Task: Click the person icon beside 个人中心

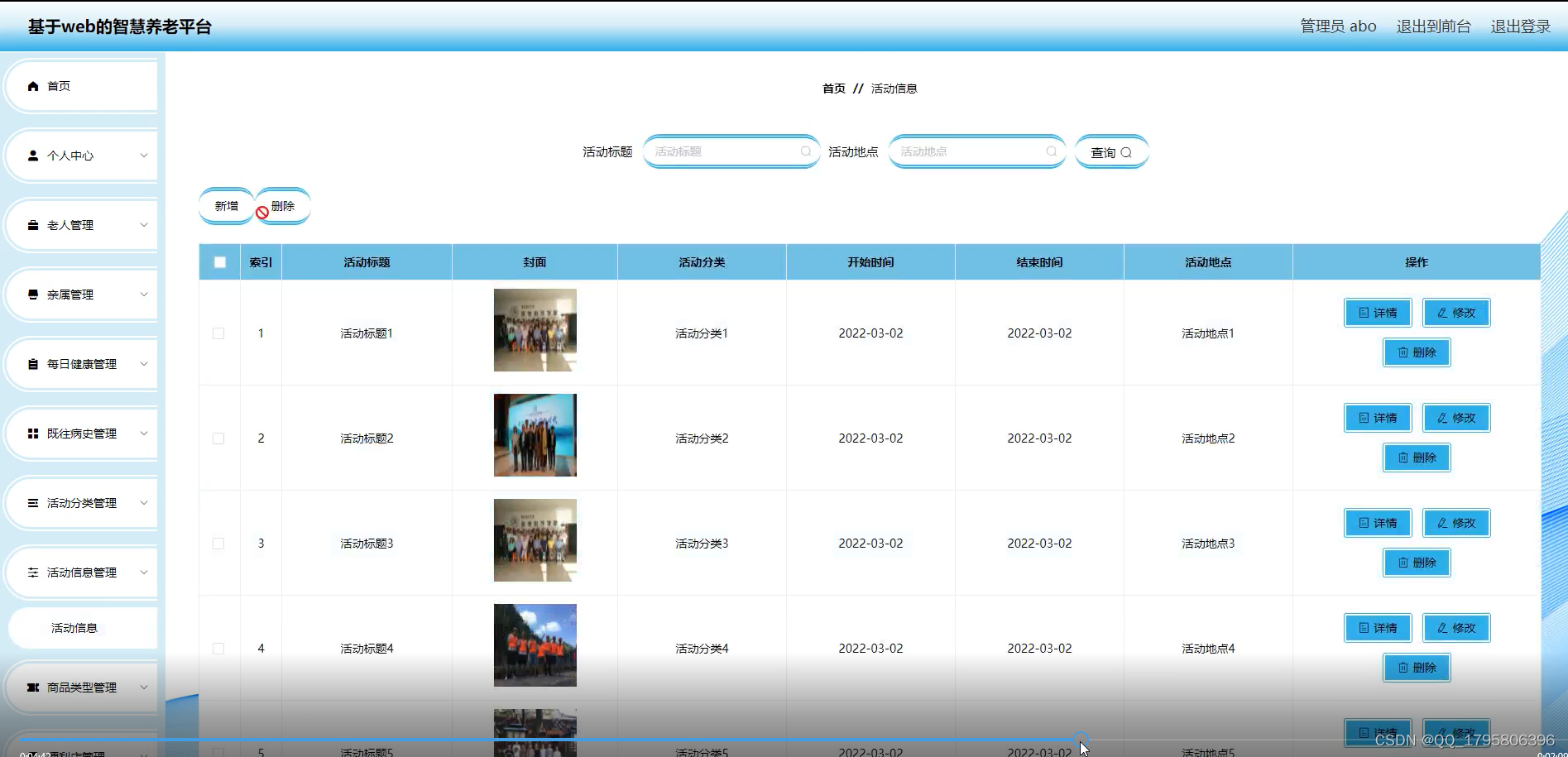Action: tap(33, 156)
